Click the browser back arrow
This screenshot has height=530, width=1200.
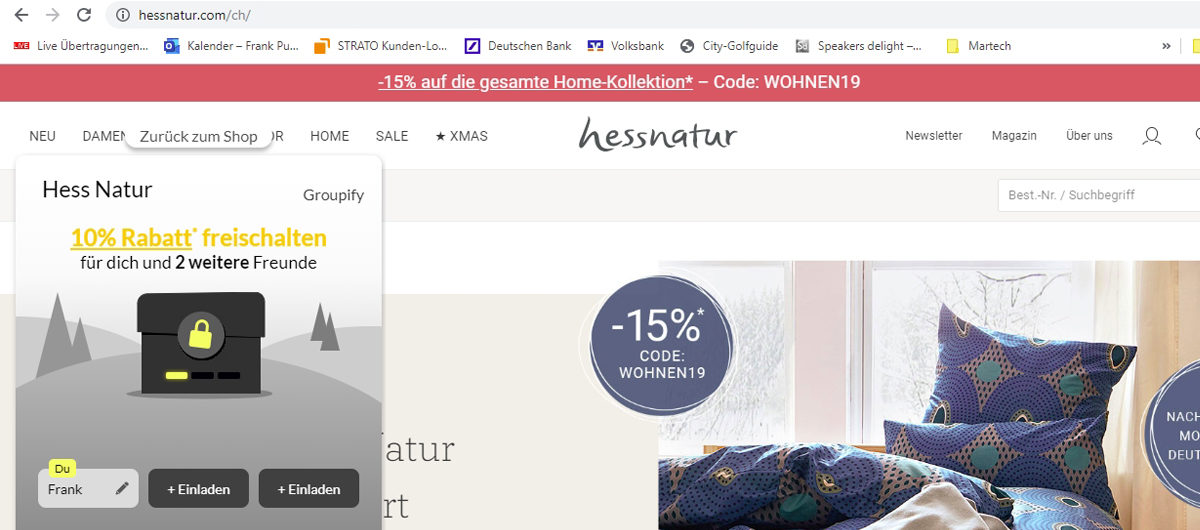21,15
